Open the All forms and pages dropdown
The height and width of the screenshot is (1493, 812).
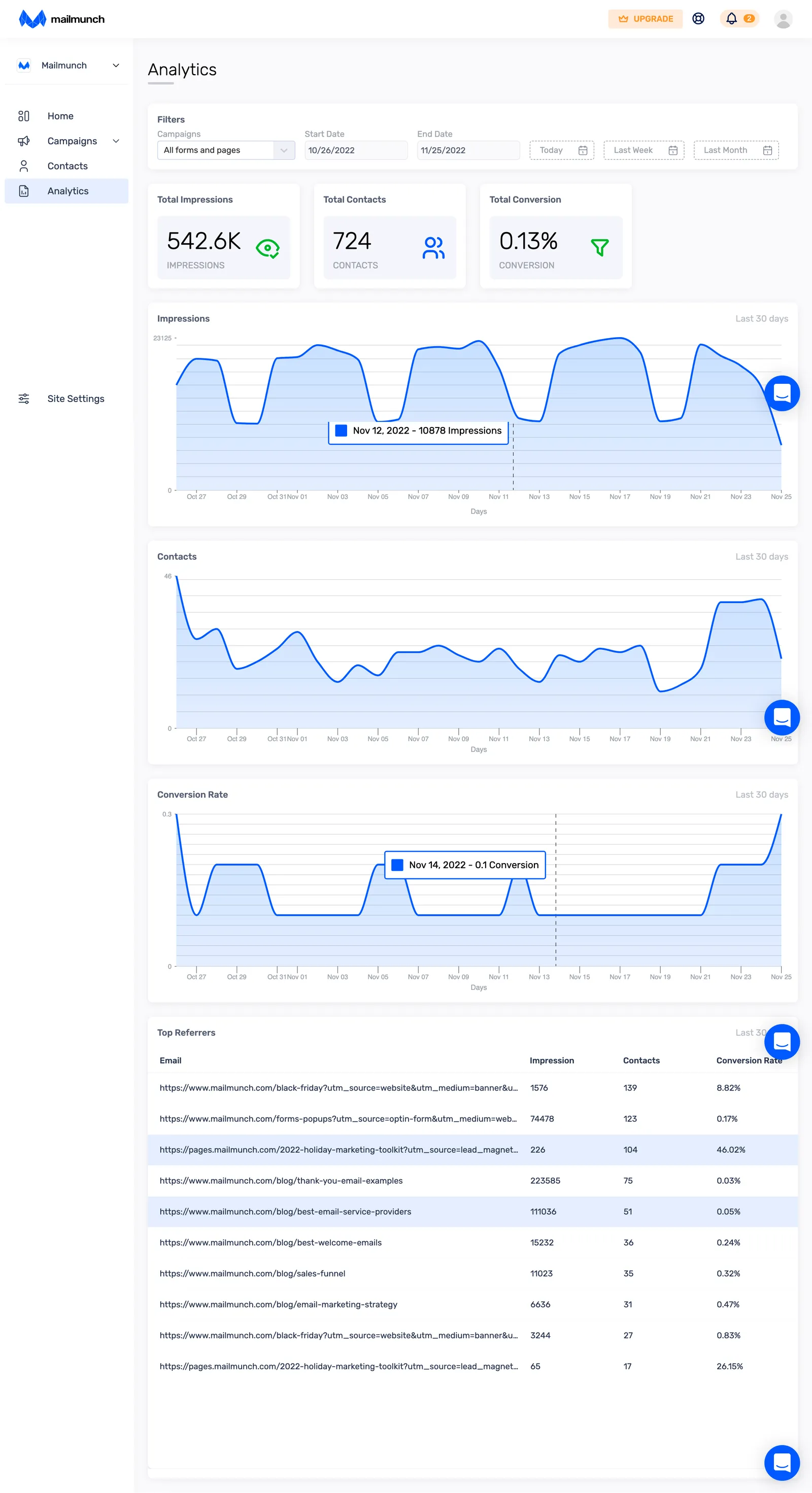click(226, 150)
